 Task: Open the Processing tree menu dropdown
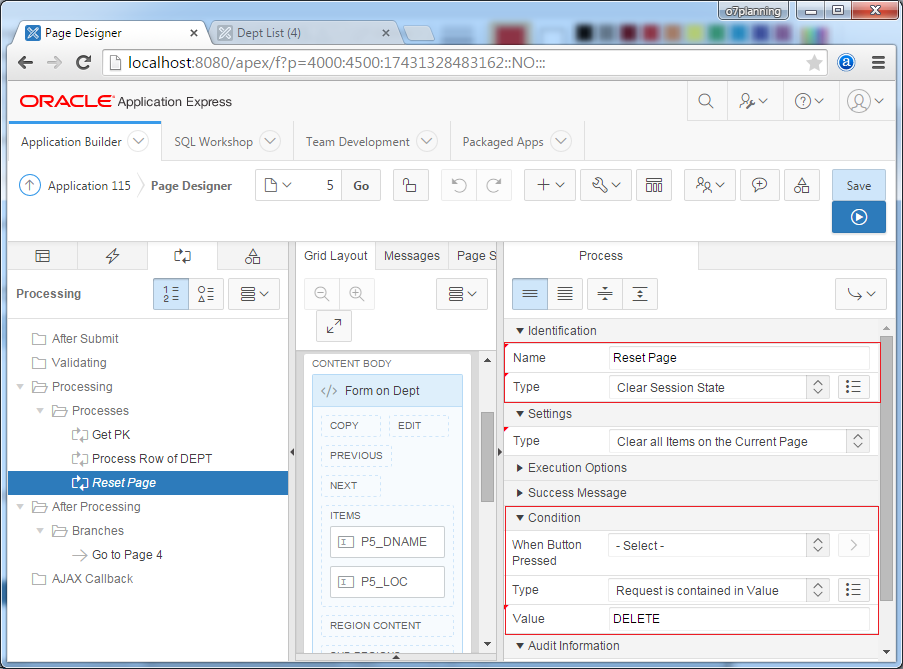coord(254,294)
